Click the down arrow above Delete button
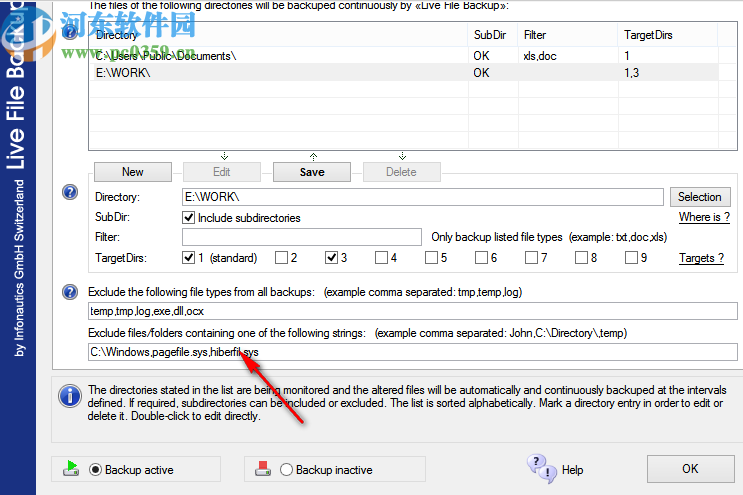The height and width of the screenshot is (495, 743). 402,156
